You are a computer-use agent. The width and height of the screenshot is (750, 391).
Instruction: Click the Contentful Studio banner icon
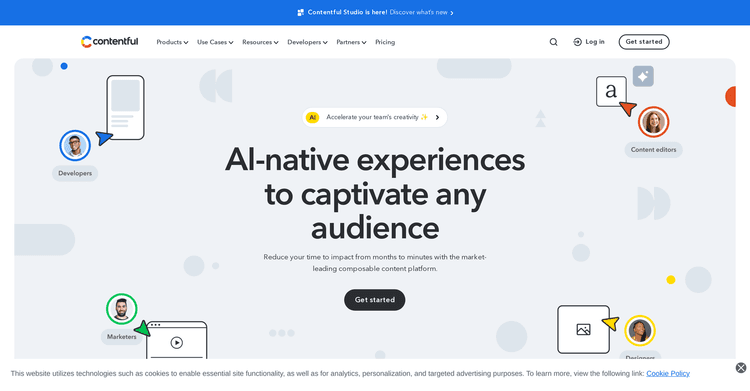[x=300, y=12]
